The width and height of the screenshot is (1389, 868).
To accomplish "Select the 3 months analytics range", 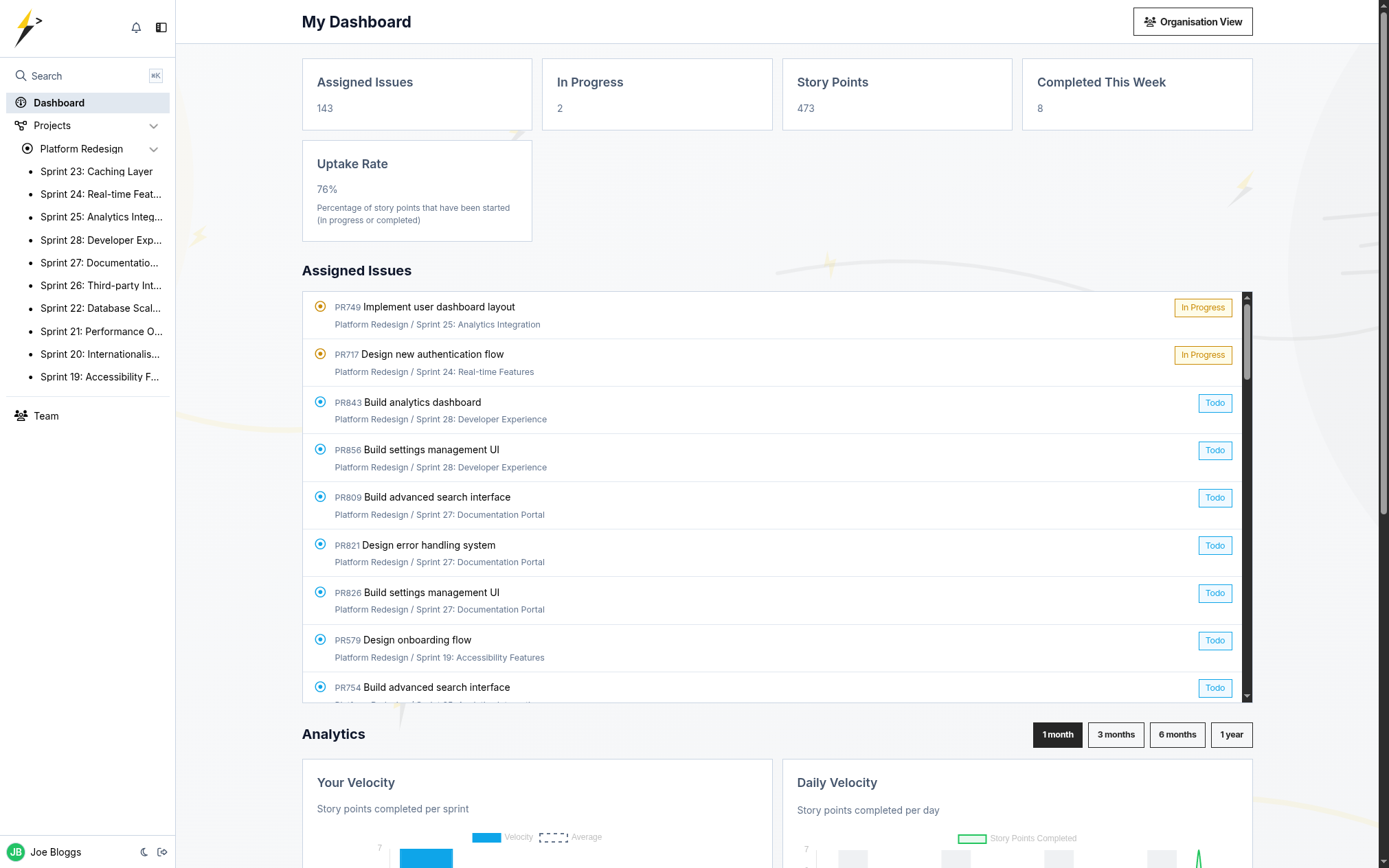I will coord(1116,735).
